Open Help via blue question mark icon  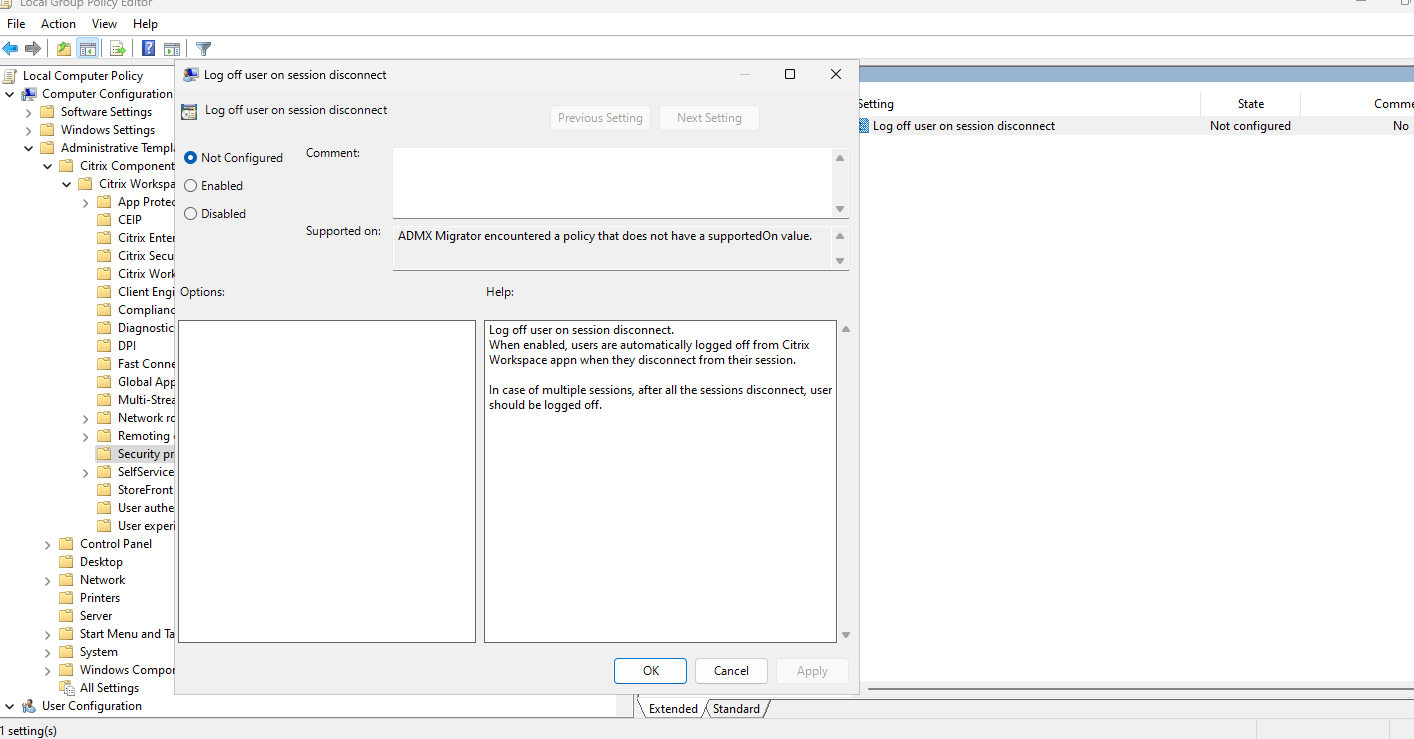click(148, 48)
